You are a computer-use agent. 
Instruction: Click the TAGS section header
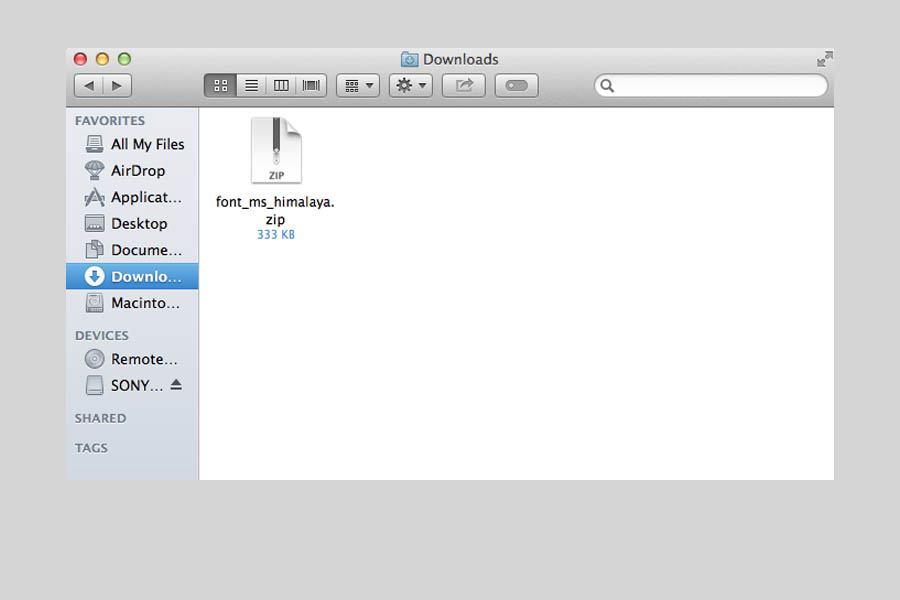[x=91, y=448]
